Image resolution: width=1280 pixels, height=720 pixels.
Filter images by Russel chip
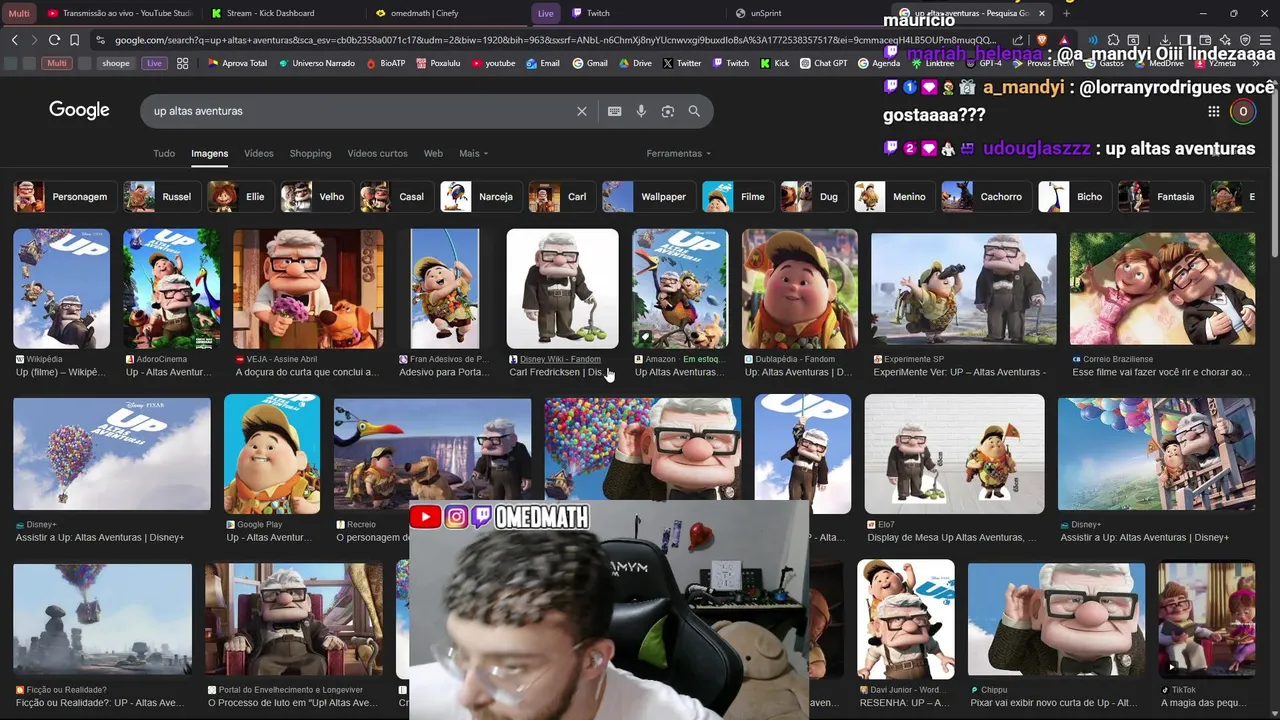click(x=160, y=197)
